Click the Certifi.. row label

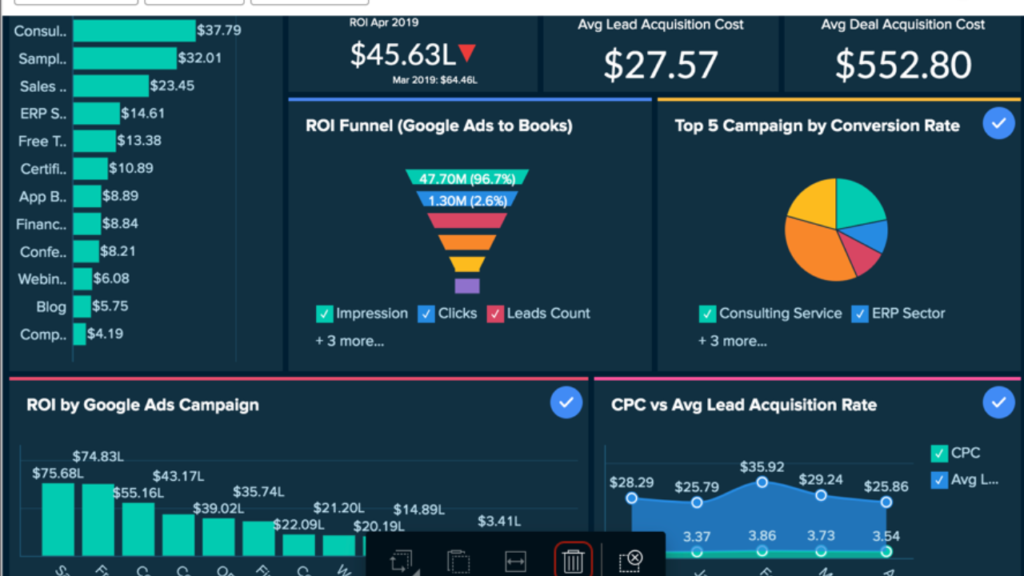coord(43,169)
